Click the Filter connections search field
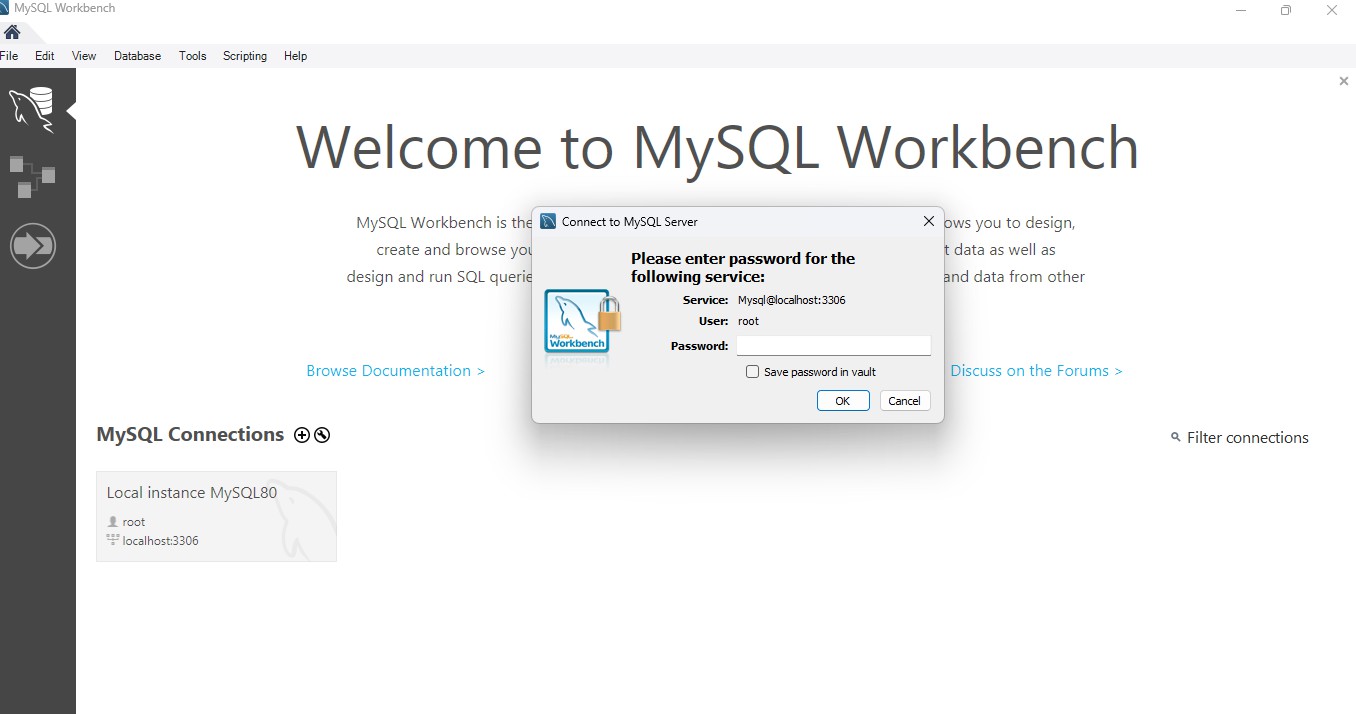 [1247, 438]
